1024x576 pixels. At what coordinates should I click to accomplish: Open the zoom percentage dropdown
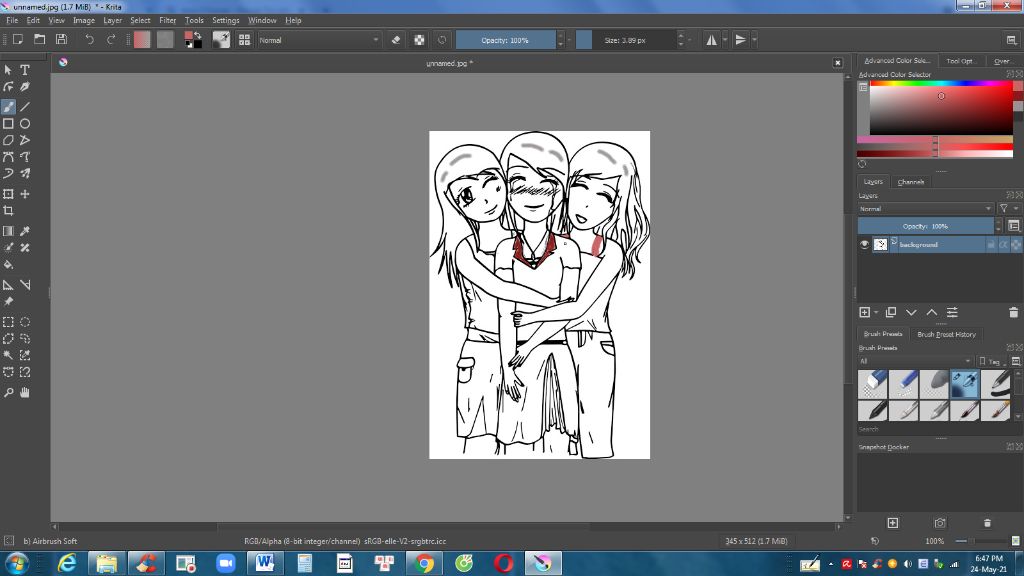pos(935,541)
